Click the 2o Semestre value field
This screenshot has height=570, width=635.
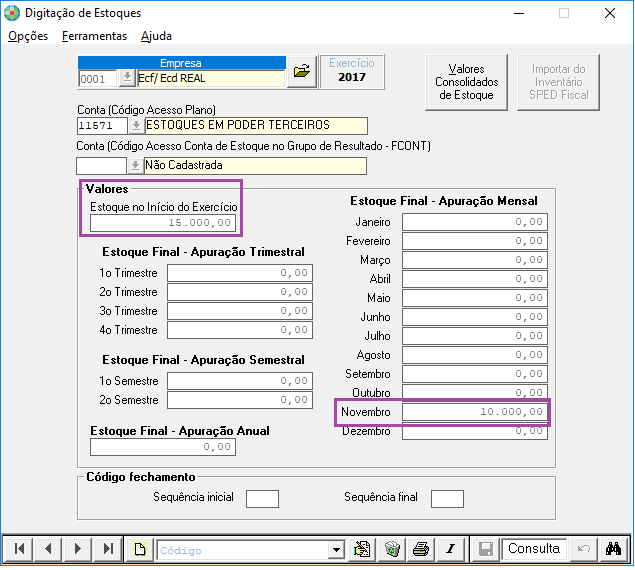click(240, 400)
